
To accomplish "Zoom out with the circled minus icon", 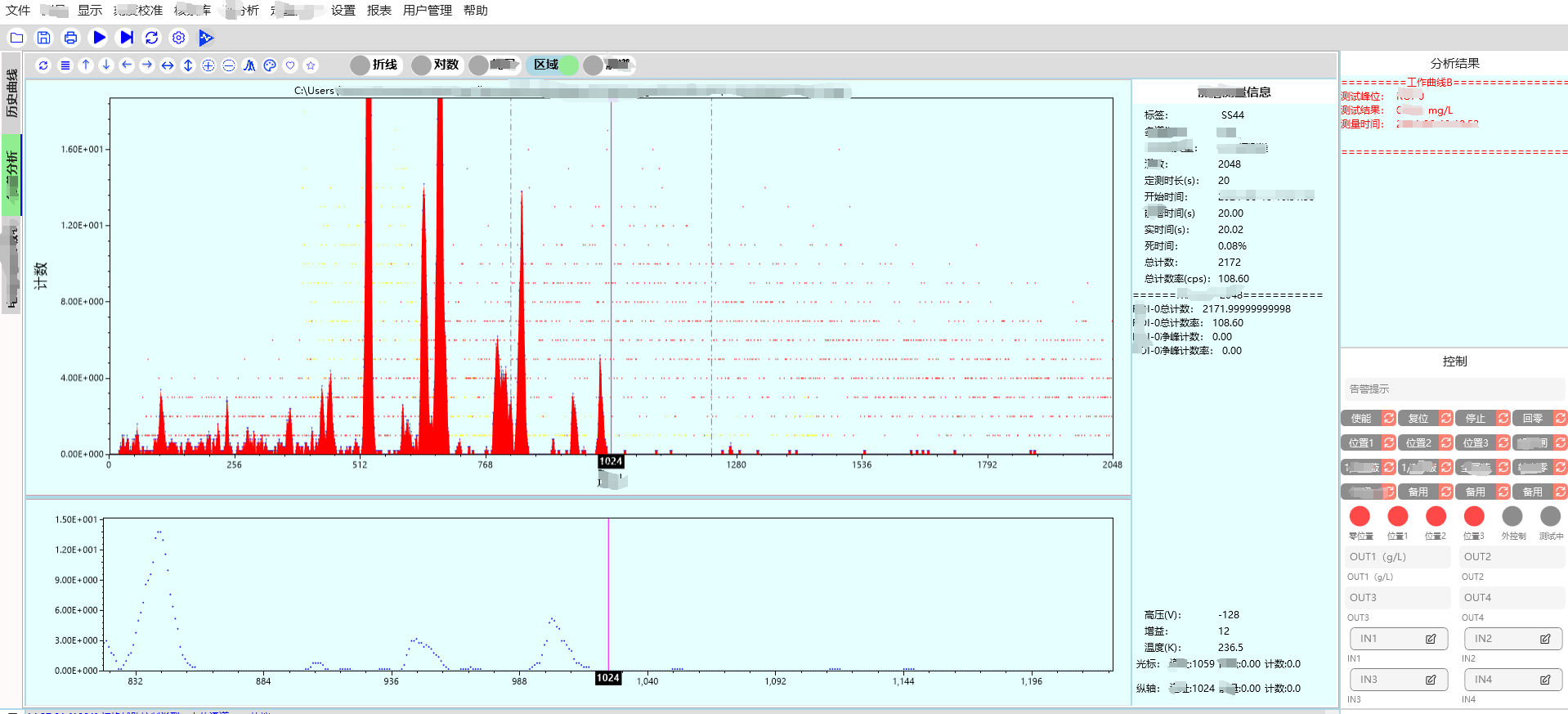I will point(229,65).
